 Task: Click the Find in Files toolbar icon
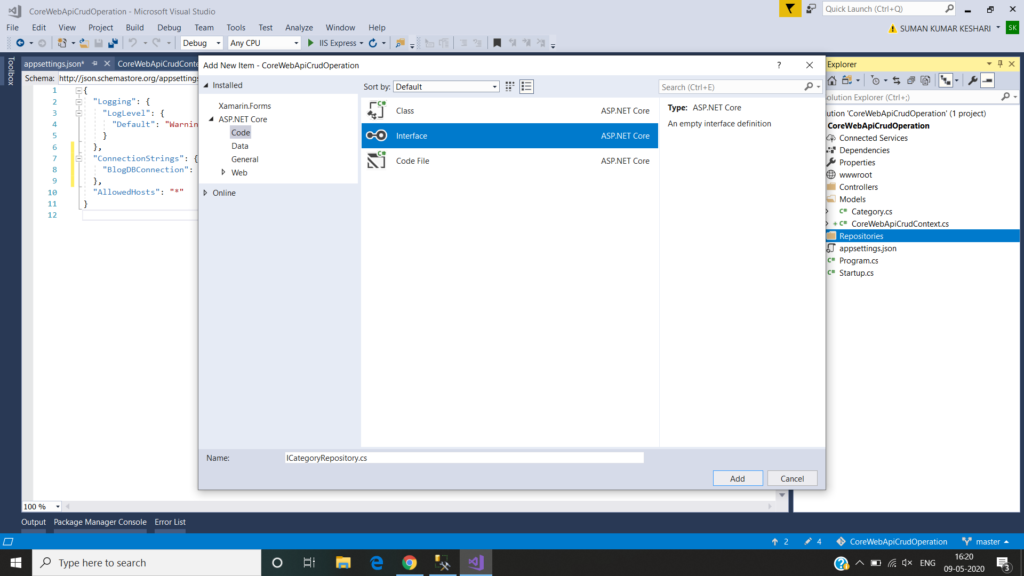point(400,43)
